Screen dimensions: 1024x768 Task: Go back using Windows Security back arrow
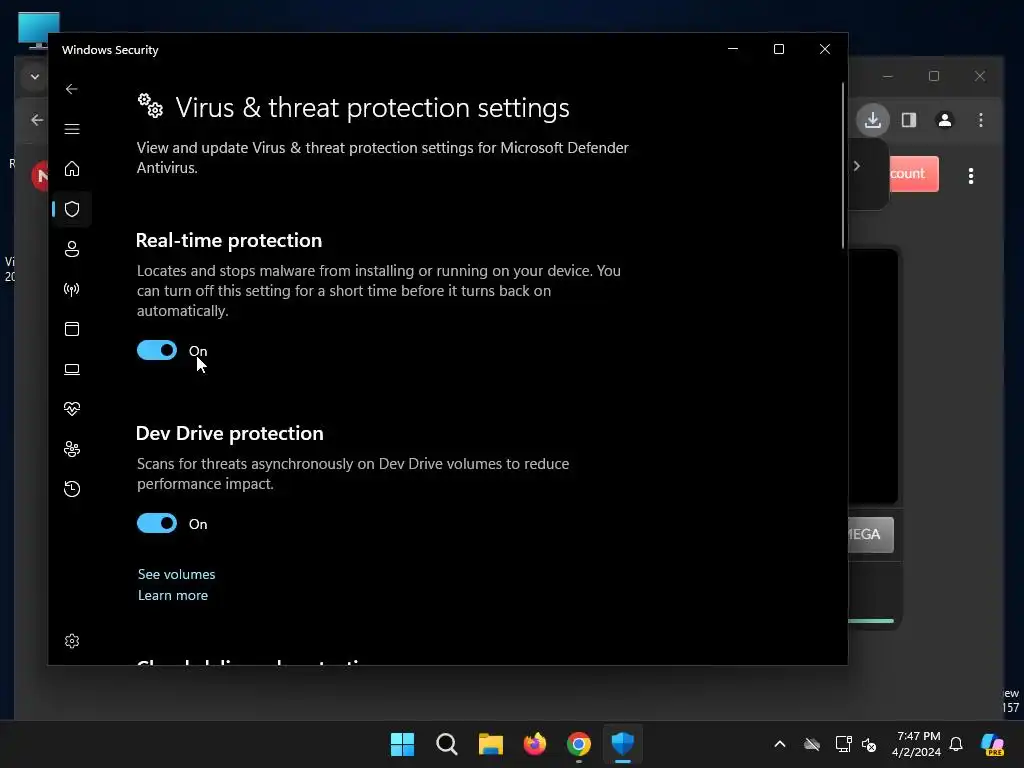(72, 89)
